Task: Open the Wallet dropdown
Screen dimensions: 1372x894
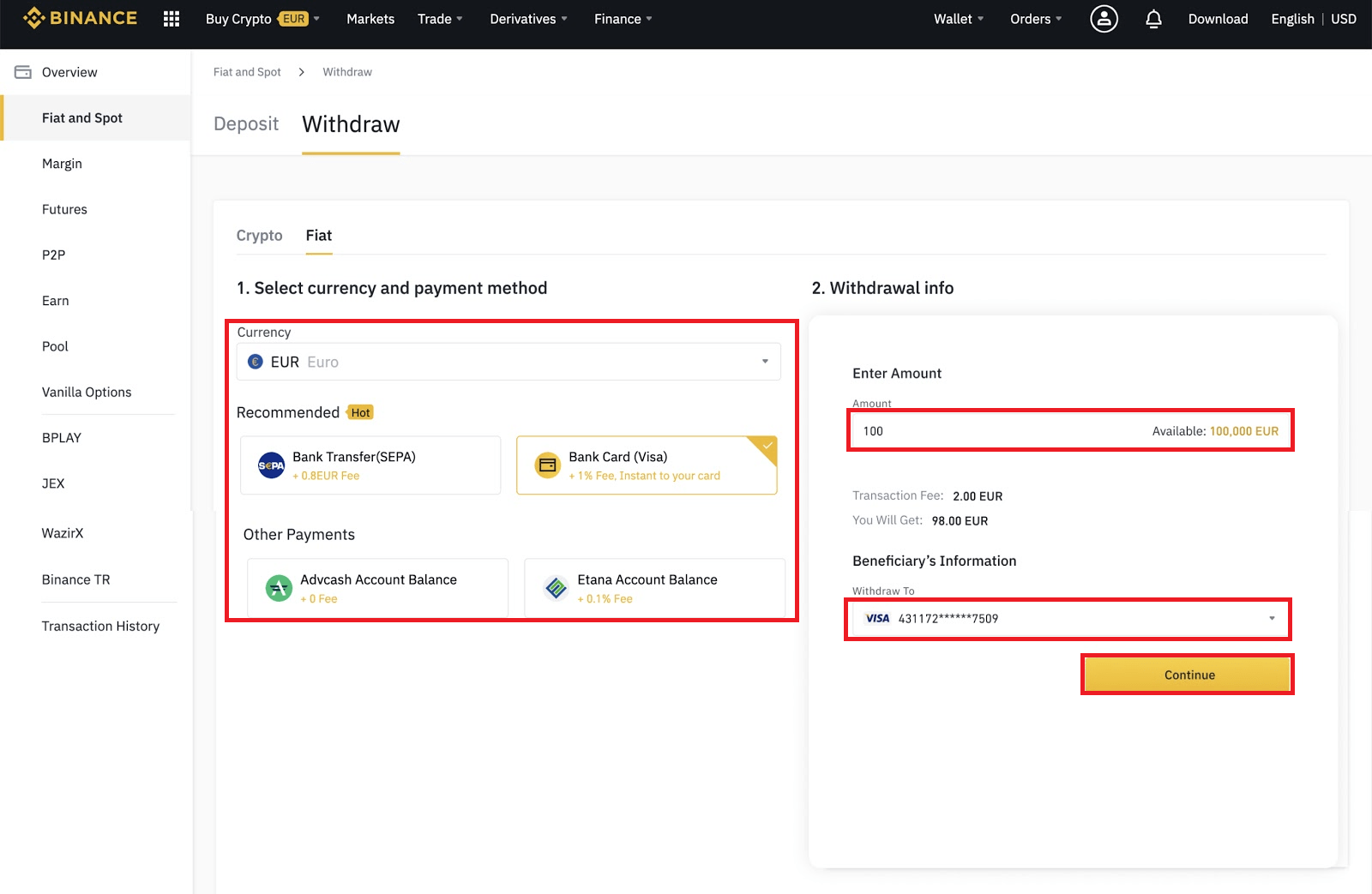Action: (959, 19)
